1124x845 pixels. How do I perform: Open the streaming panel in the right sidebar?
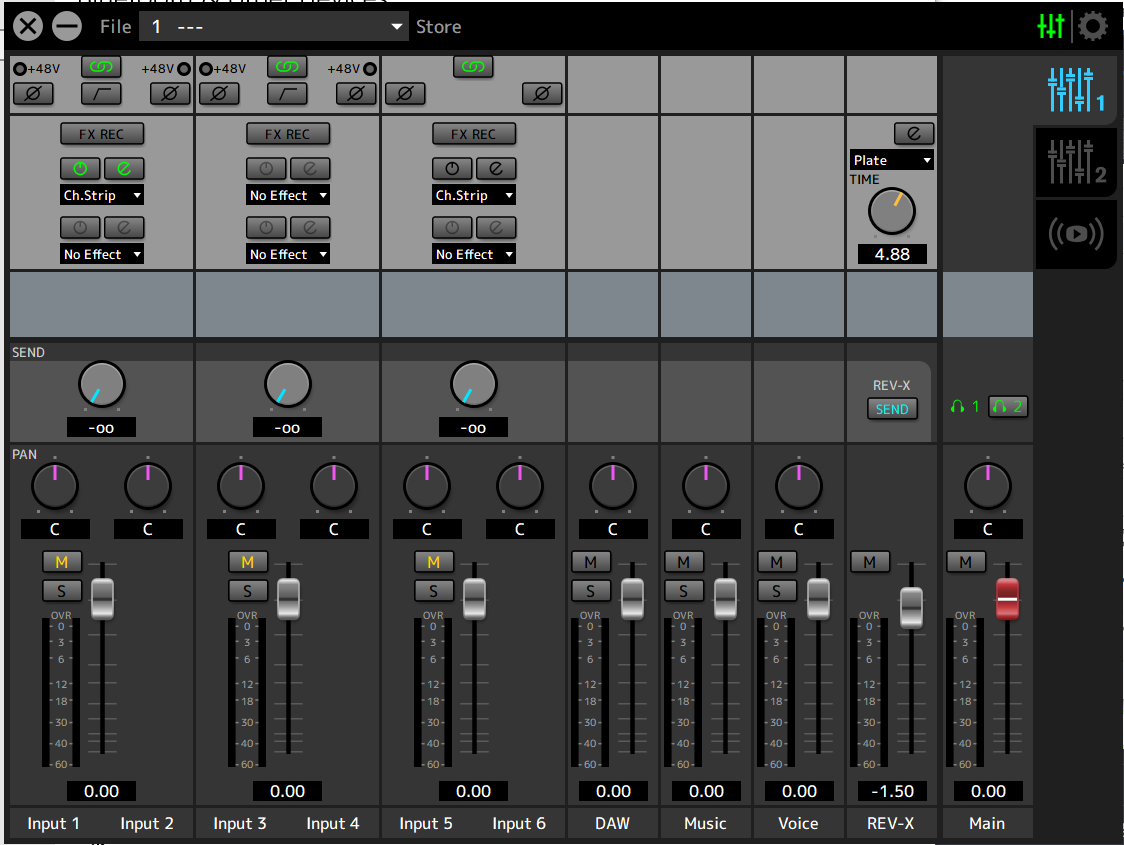[1076, 234]
